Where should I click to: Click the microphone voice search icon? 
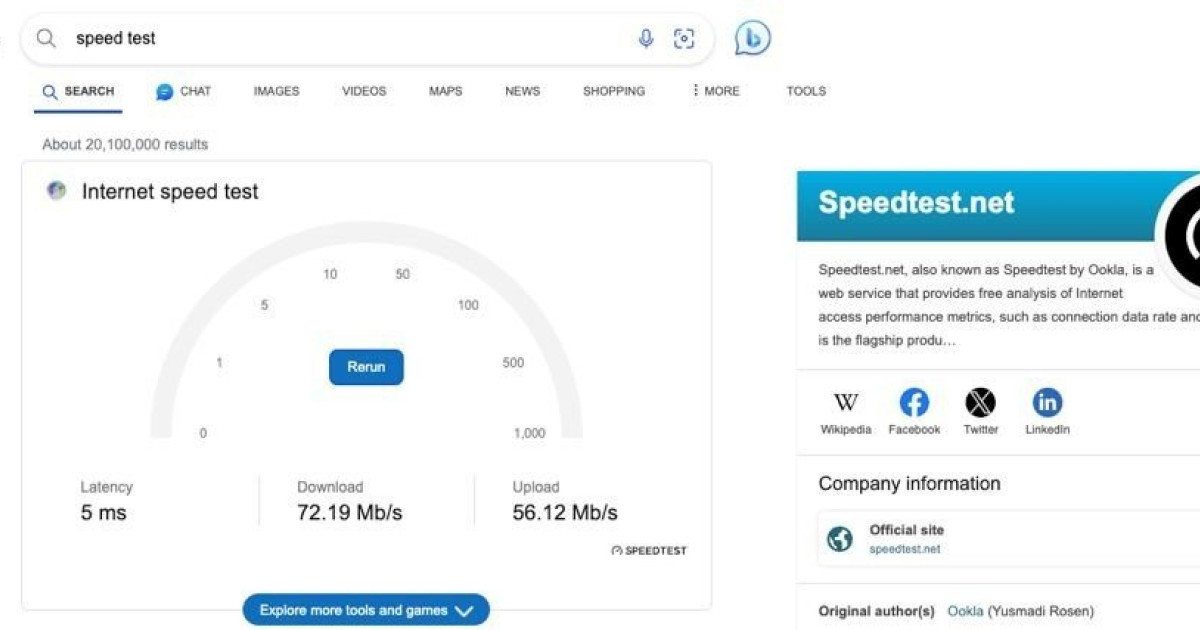tap(645, 38)
